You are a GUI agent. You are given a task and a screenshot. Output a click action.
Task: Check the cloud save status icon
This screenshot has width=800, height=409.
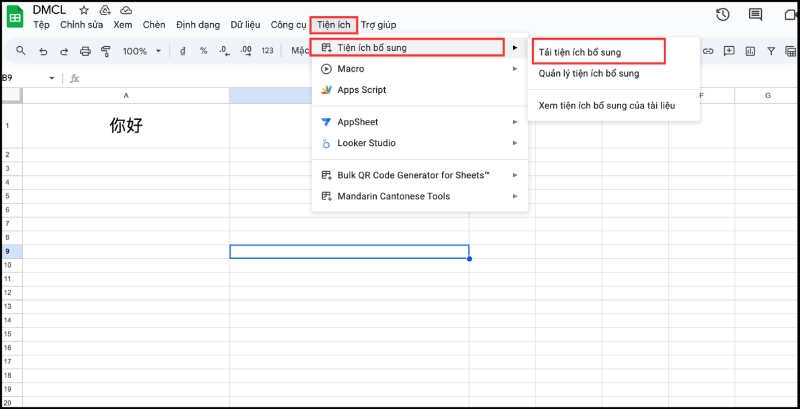coord(126,10)
